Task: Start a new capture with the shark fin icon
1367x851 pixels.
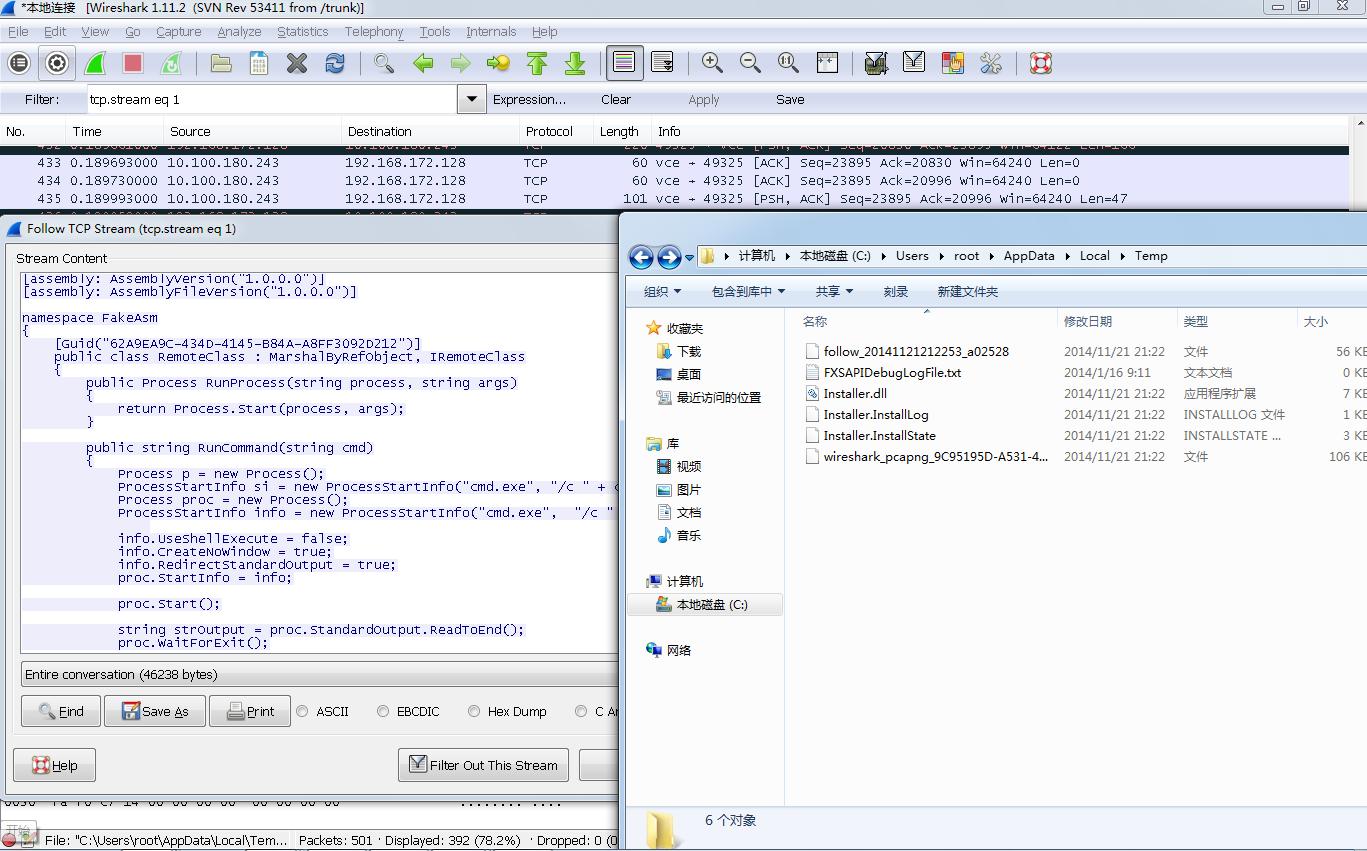Action: point(95,63)
